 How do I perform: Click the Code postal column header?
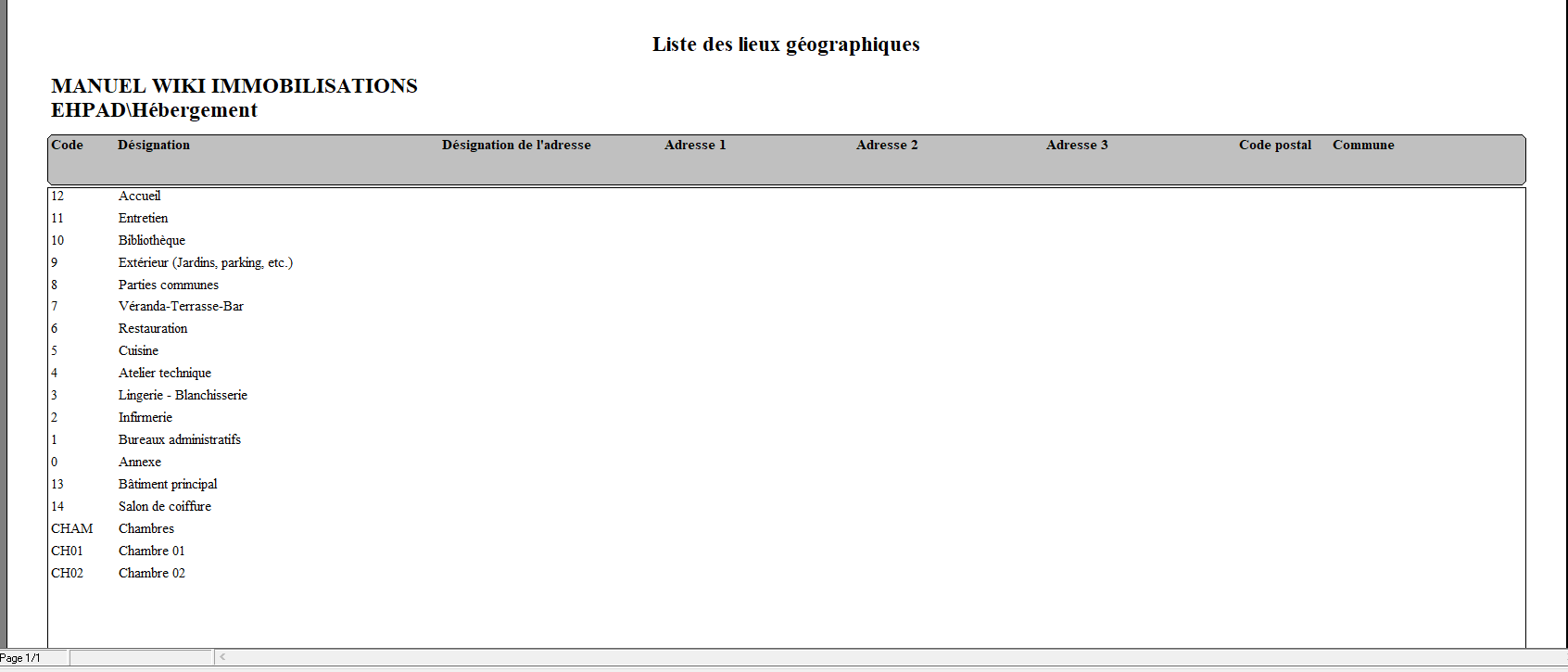coord(1275,145)
